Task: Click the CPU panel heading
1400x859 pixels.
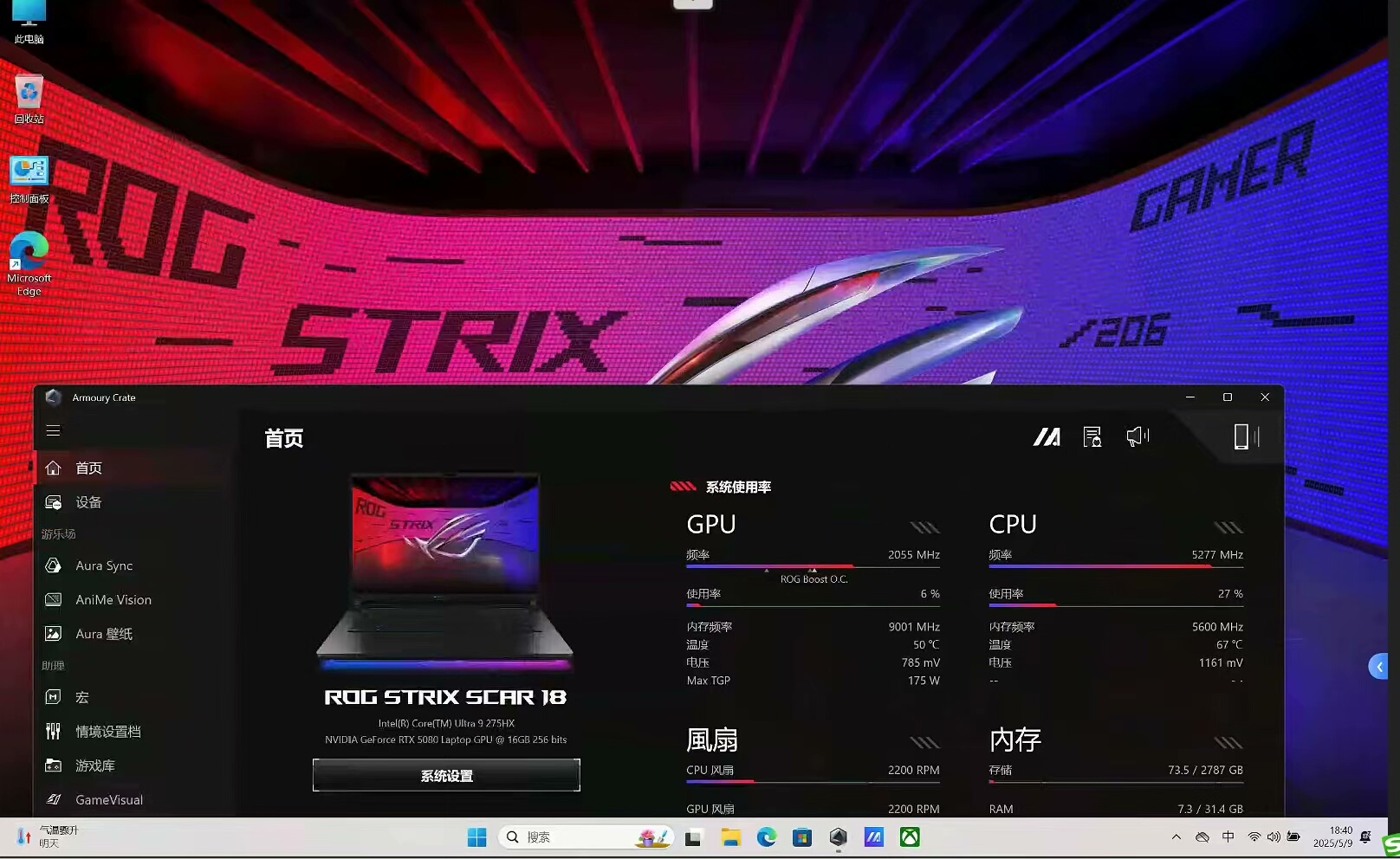Action: tap(1013, 524)
